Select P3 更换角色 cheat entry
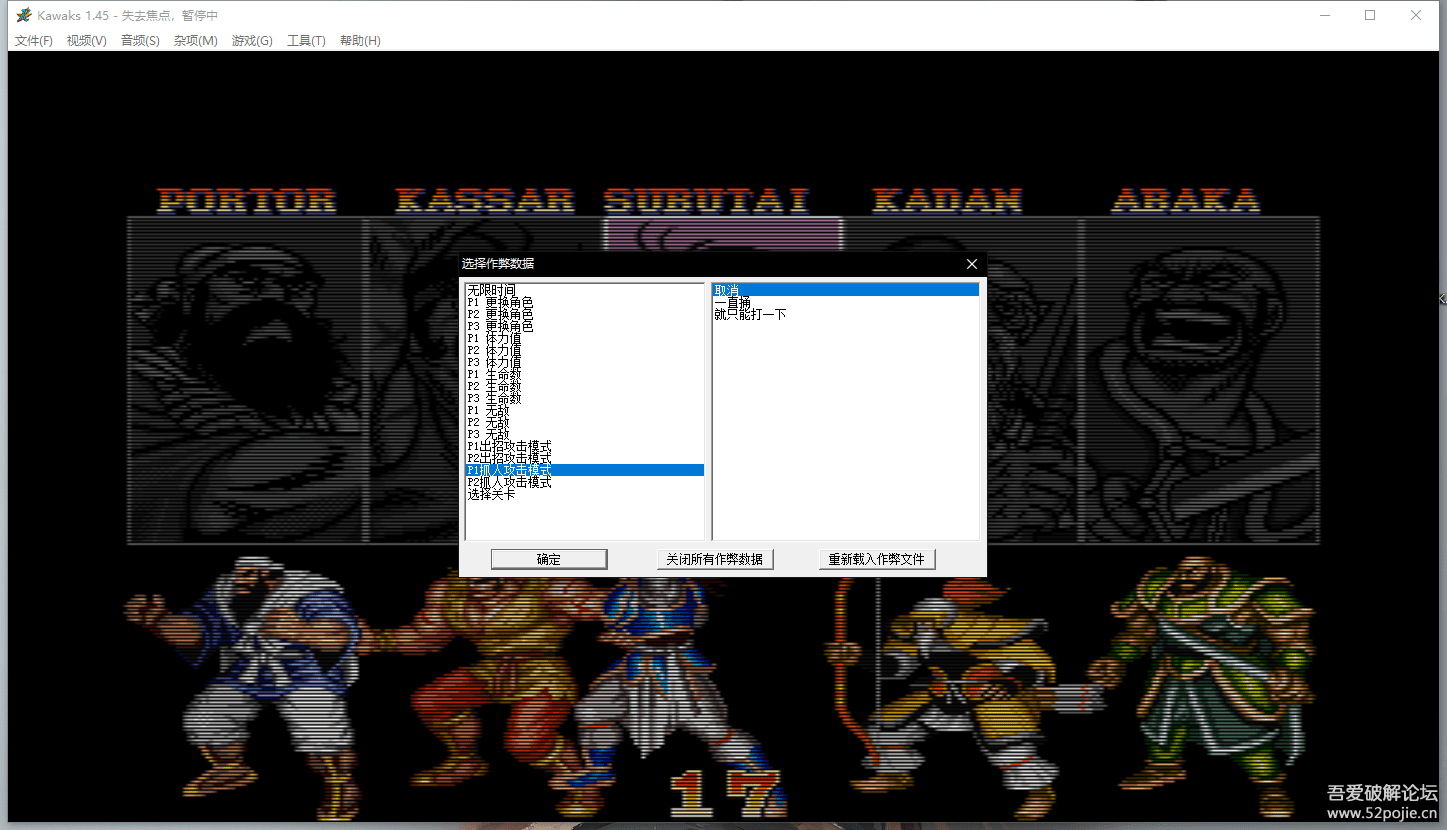Viewport: 1447px width, 830px height. tap(500, 326)
